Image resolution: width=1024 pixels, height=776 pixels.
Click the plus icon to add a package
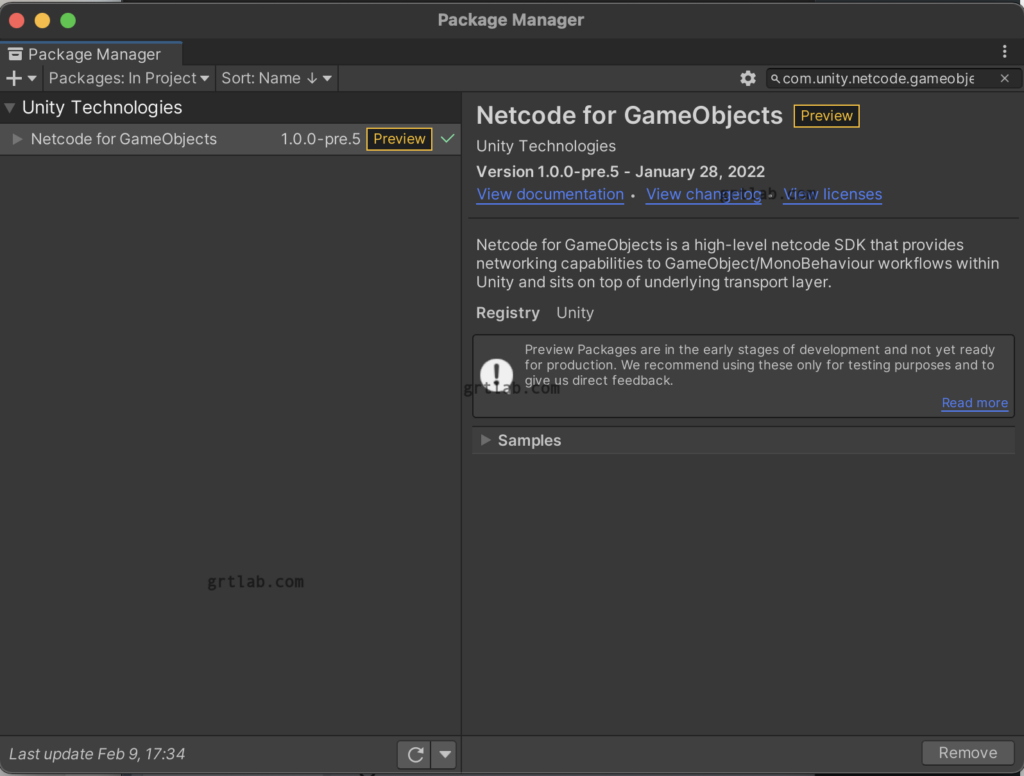point(14,78)
